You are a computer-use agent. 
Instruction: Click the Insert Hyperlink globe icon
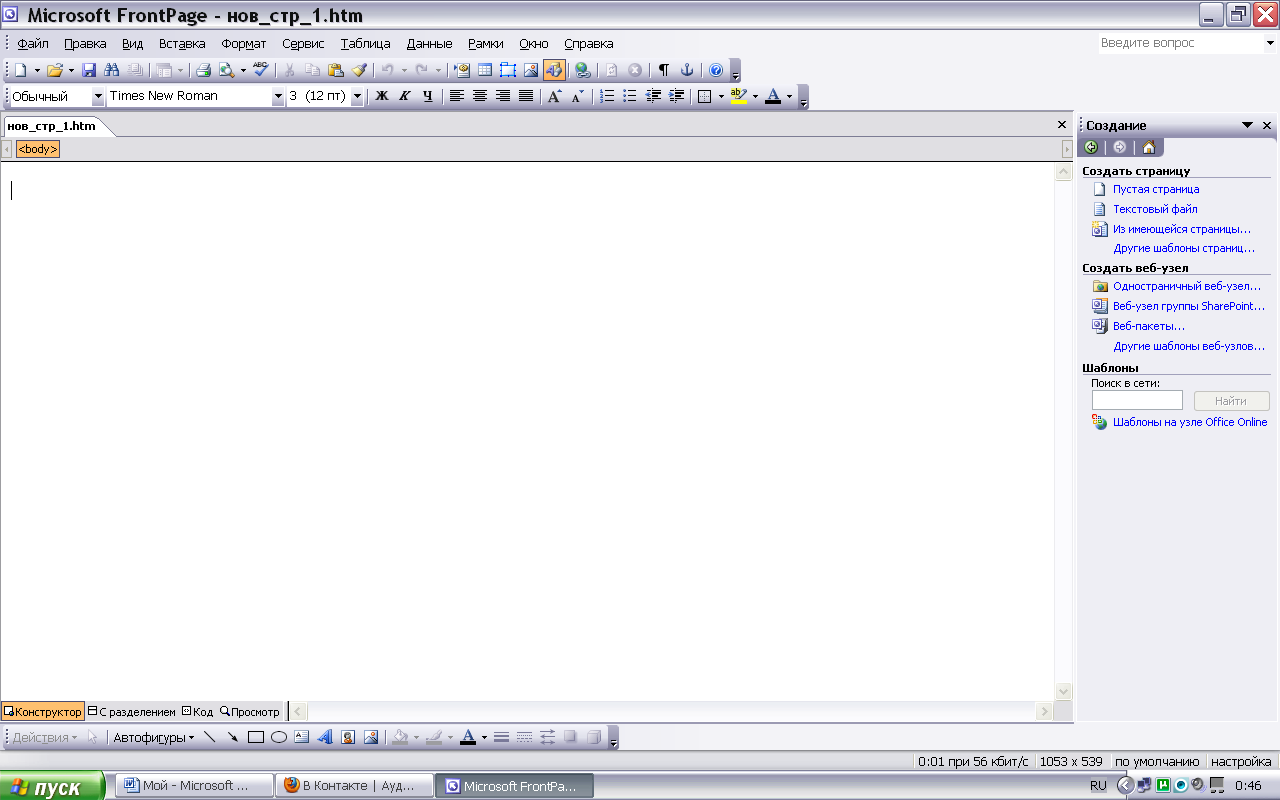coord(582,70)
